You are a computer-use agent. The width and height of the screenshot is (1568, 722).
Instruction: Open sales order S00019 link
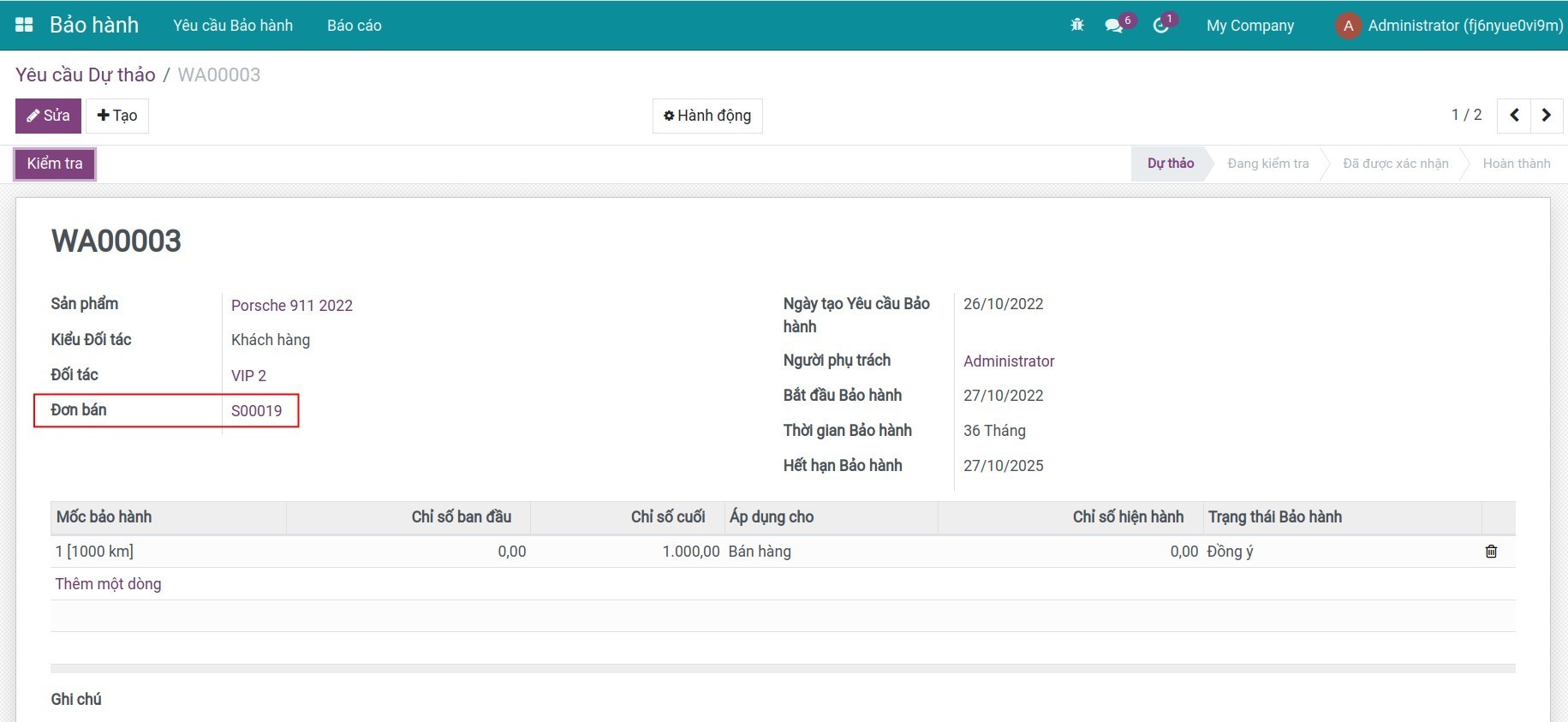[x=257, y=411]
